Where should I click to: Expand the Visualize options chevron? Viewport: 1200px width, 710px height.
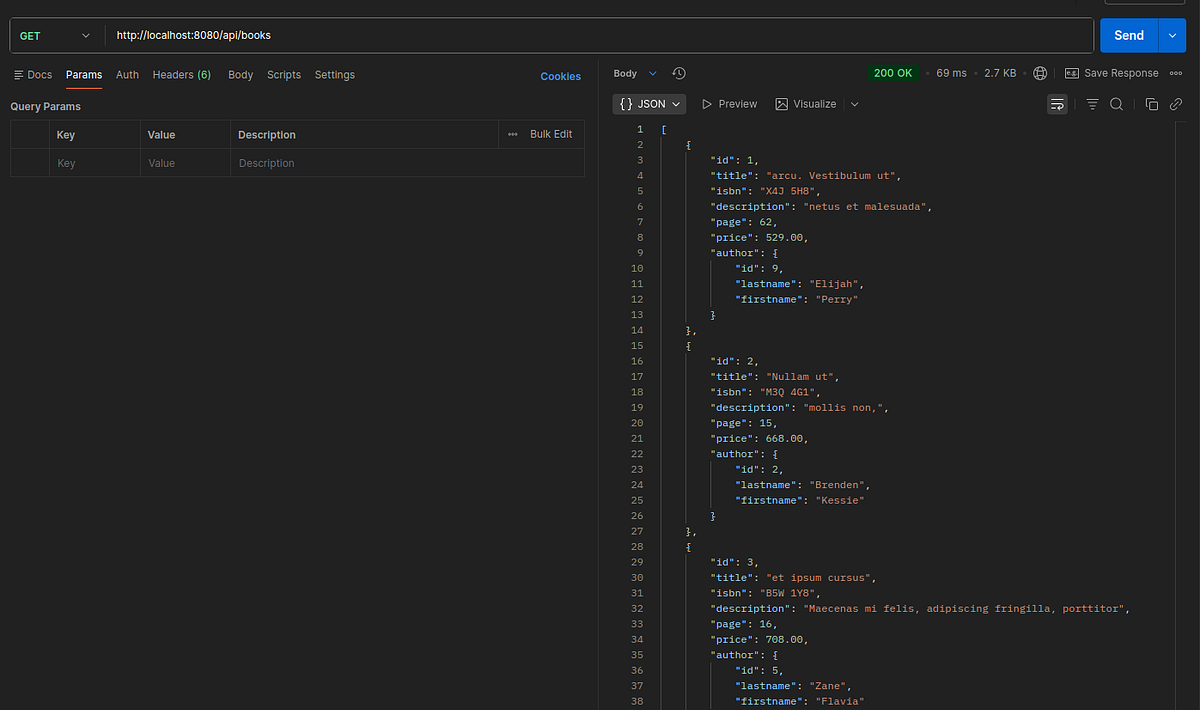[x=854, y=104]
